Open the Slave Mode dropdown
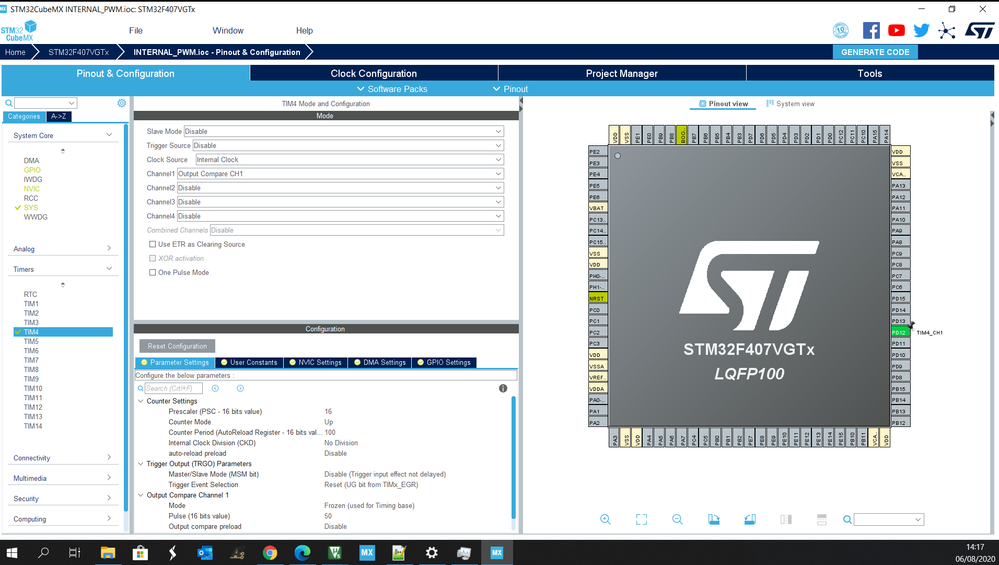The image size is (999, 565). 343,131
